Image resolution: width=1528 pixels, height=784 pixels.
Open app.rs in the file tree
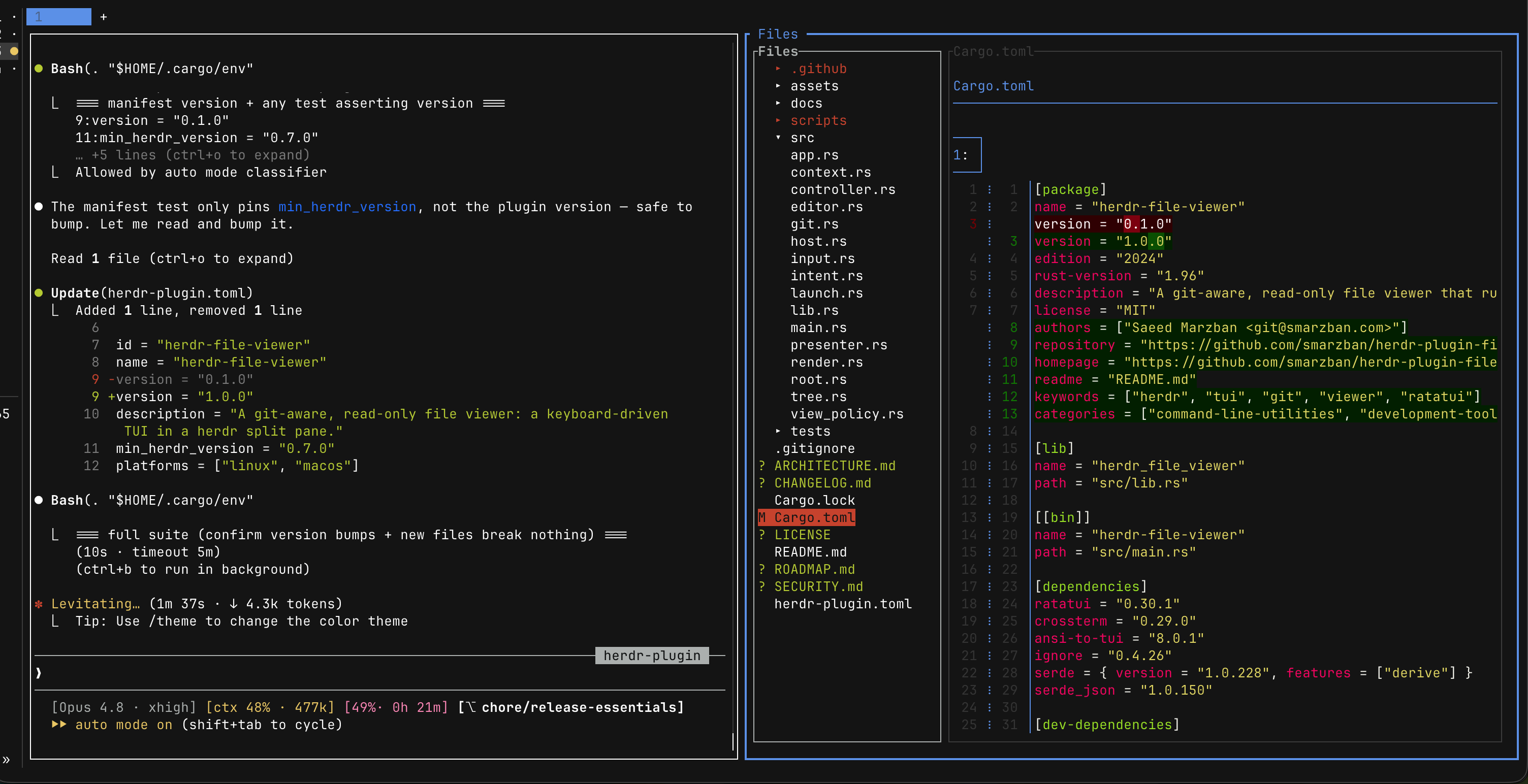(x=814, y=155)
